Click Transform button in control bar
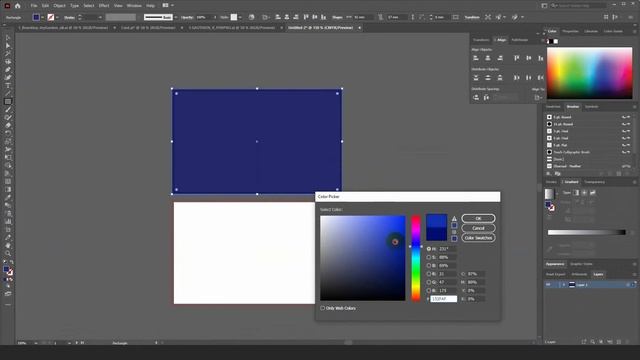Image resolution: width=640 pixels, height=360 pixels. tap(472, 17)
